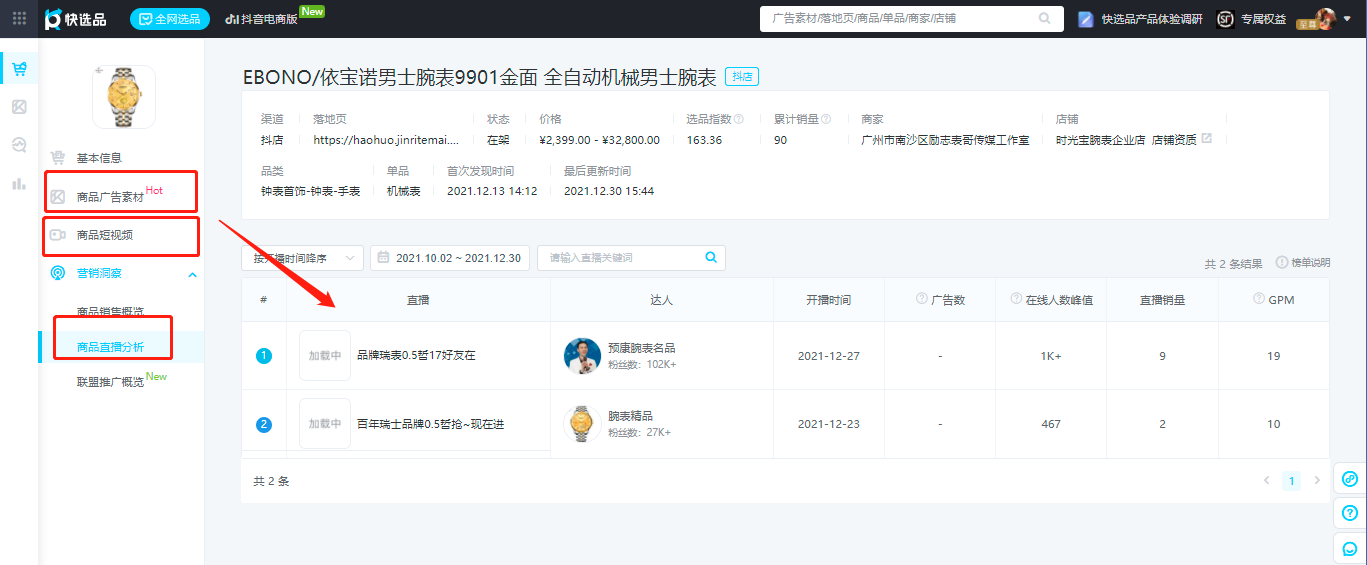Select the shopping cart sidebar icon
The height and width of the screenshot is (565, 1367).
19,69
